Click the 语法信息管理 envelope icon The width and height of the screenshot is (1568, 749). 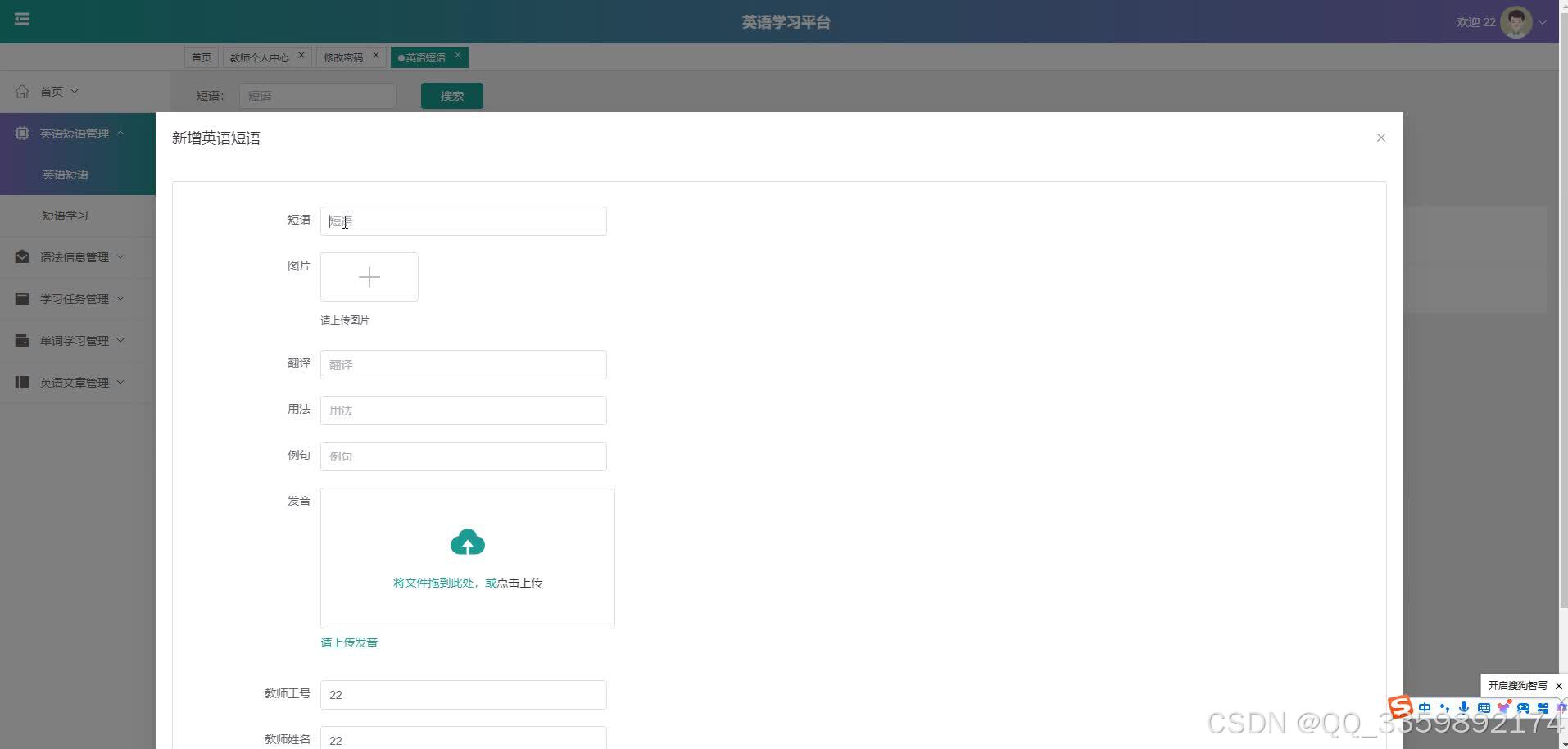(x=22, y=256)
